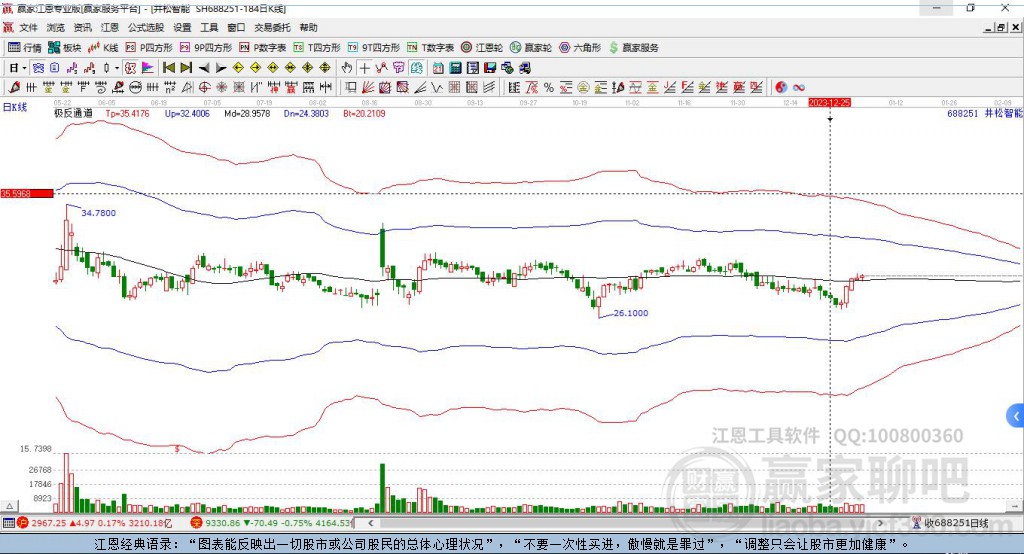
Task: Click the Bt=20.2109 indicator value
Action: coord(364,113)
